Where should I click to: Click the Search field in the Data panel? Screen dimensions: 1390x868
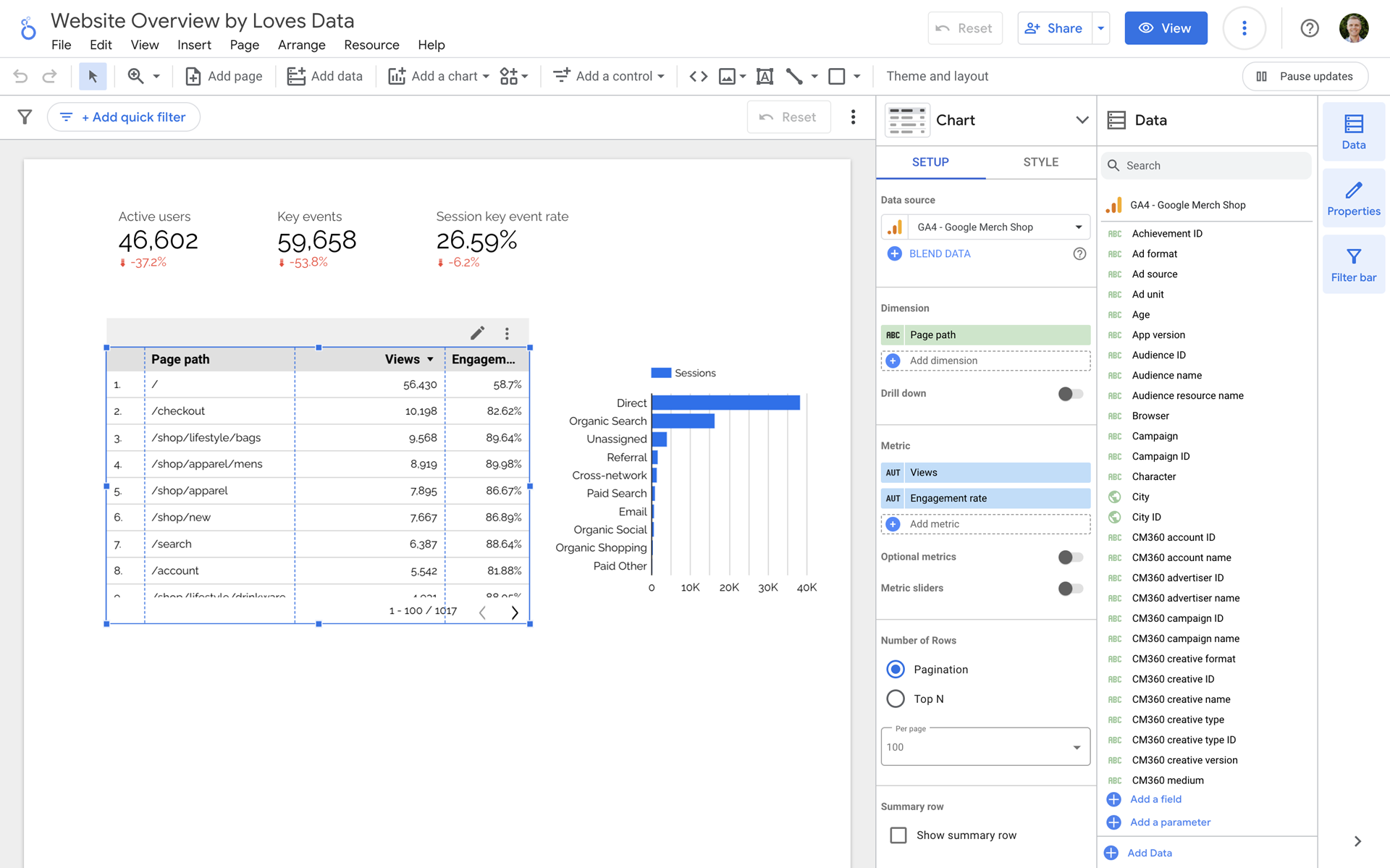[x=1205, y=165]
